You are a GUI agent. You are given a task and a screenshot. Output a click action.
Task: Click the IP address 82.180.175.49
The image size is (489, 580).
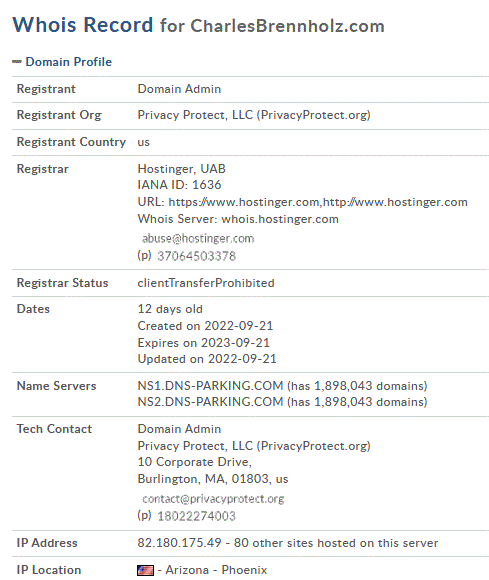179,543
